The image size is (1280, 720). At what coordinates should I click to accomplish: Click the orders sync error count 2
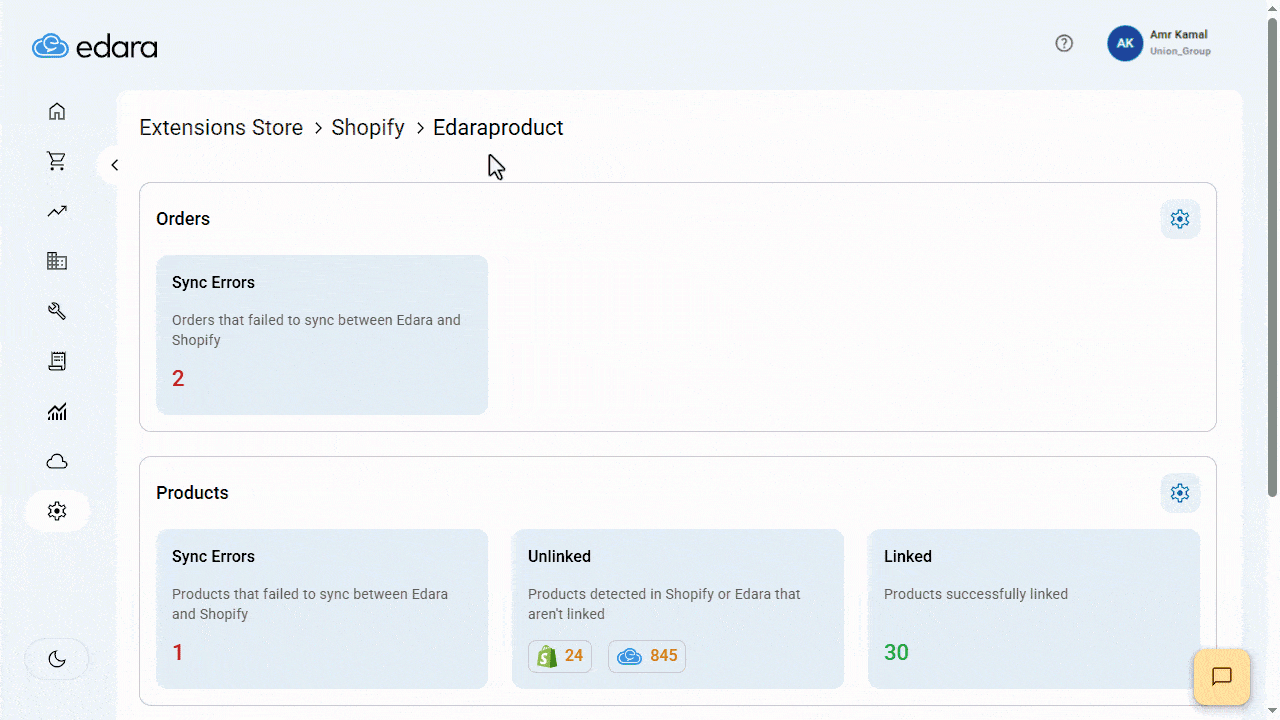click(x=178, y=379)
